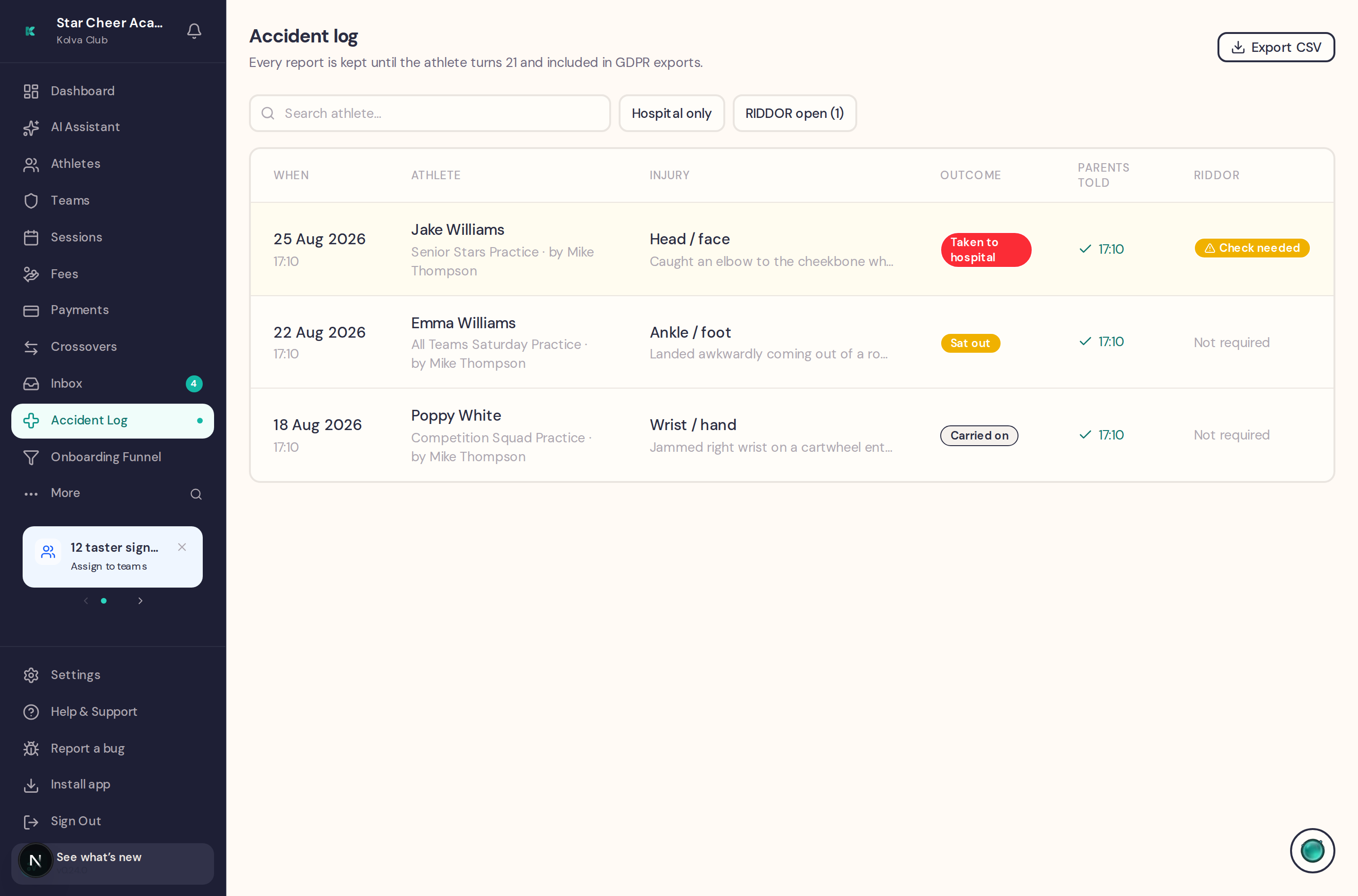The width and height of the screenshot is (1358, 896).
Task: Toggle the Hospital only filter
Action: point(671,113)
